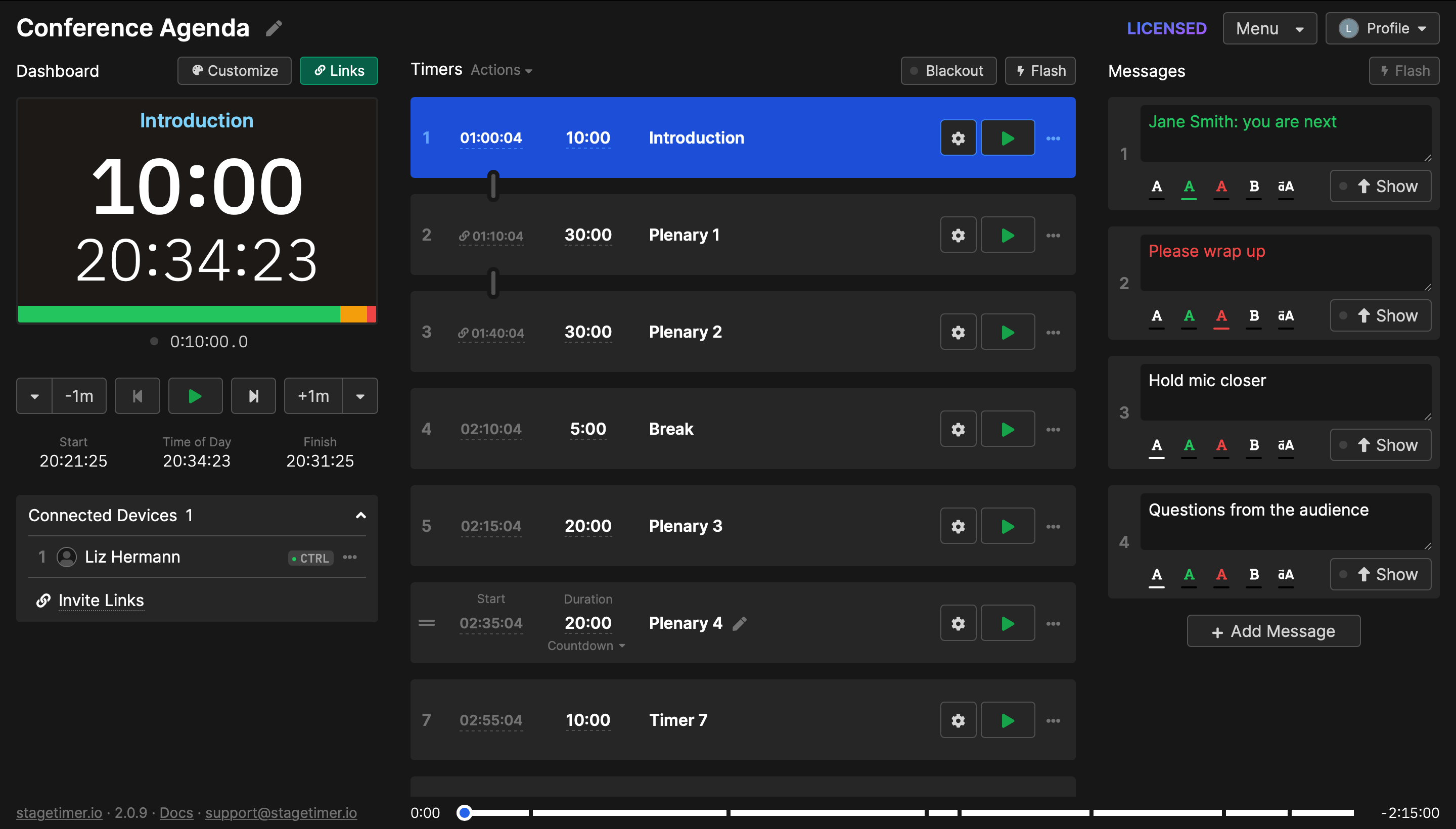This screenshot has width=1456, height=829.
Task: Collapse the Connected Devices section
Action: [x=361, y=515]
